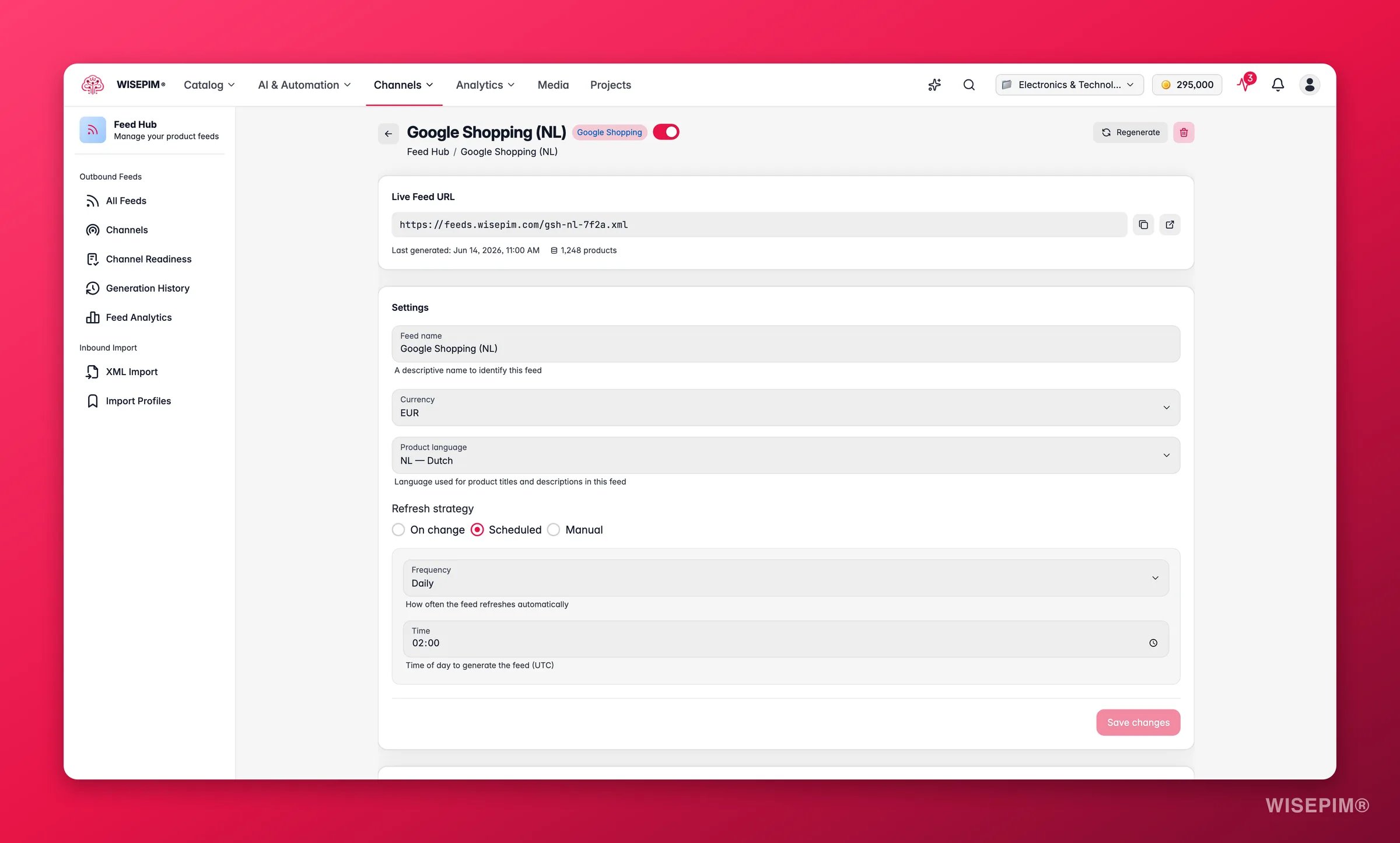Viewport: 1400px width, 843px height.
Task: Click the Channels sidebar broadcast icon
Action: 93,230
